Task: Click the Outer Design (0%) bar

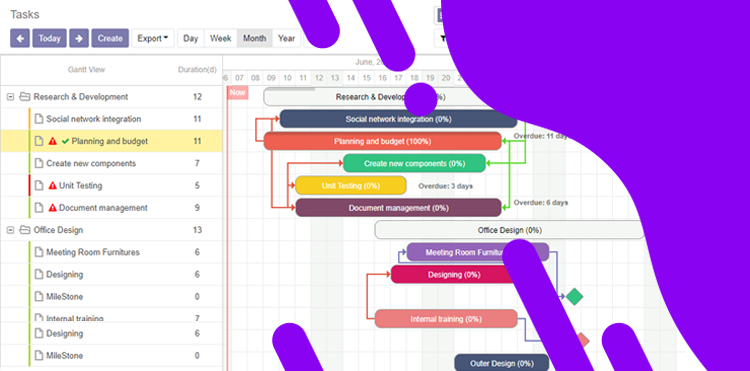Action: tap(501, 363)
